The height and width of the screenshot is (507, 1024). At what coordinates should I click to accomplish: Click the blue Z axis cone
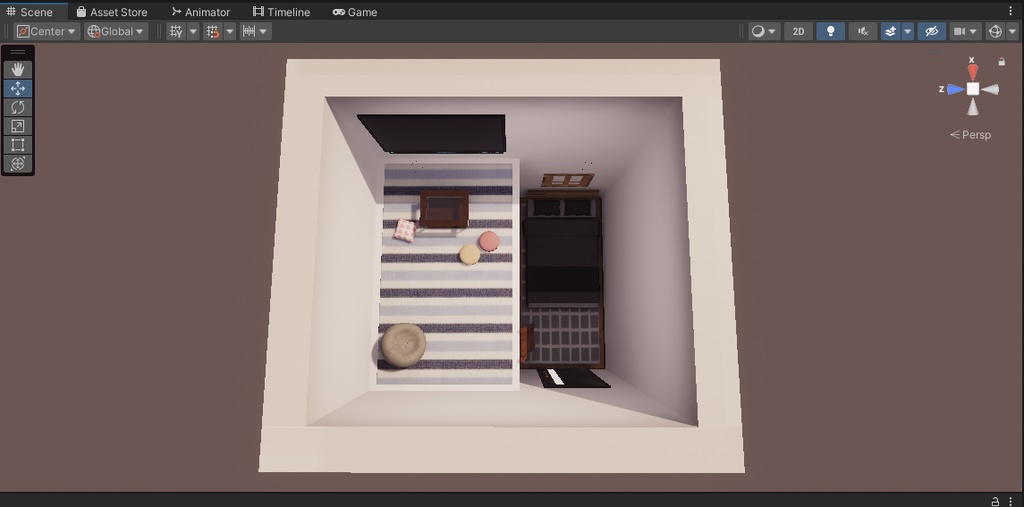coord(955,90)
